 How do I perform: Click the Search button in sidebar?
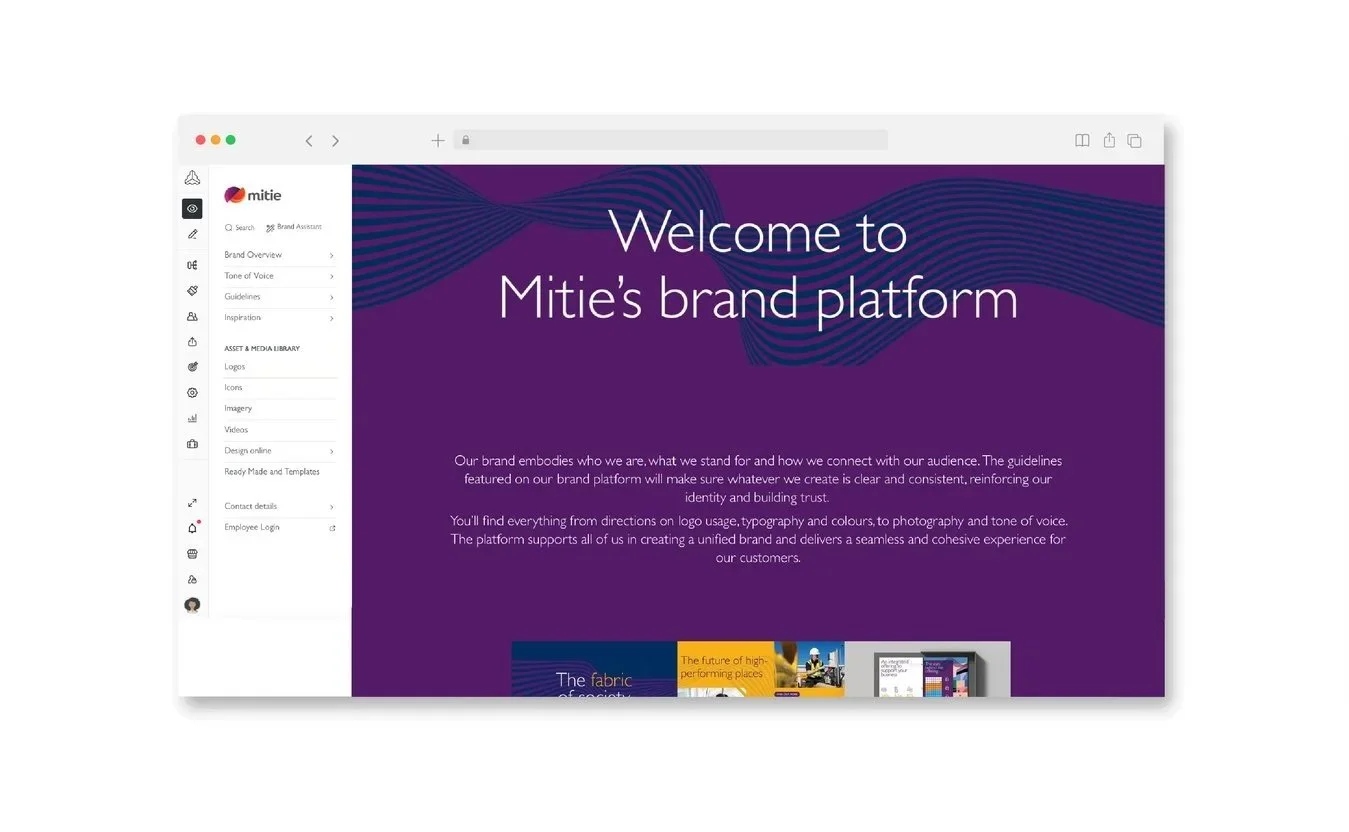(240, 228)
